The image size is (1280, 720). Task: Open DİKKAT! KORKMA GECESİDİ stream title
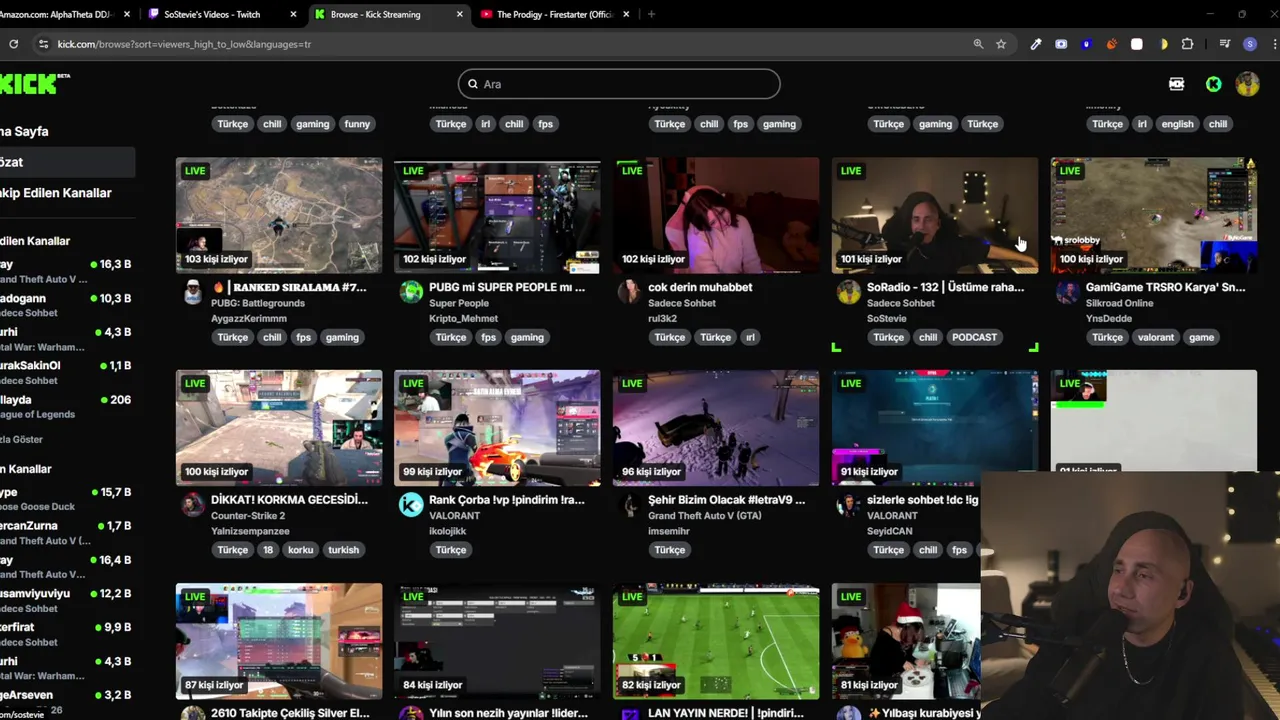[289, 500]
